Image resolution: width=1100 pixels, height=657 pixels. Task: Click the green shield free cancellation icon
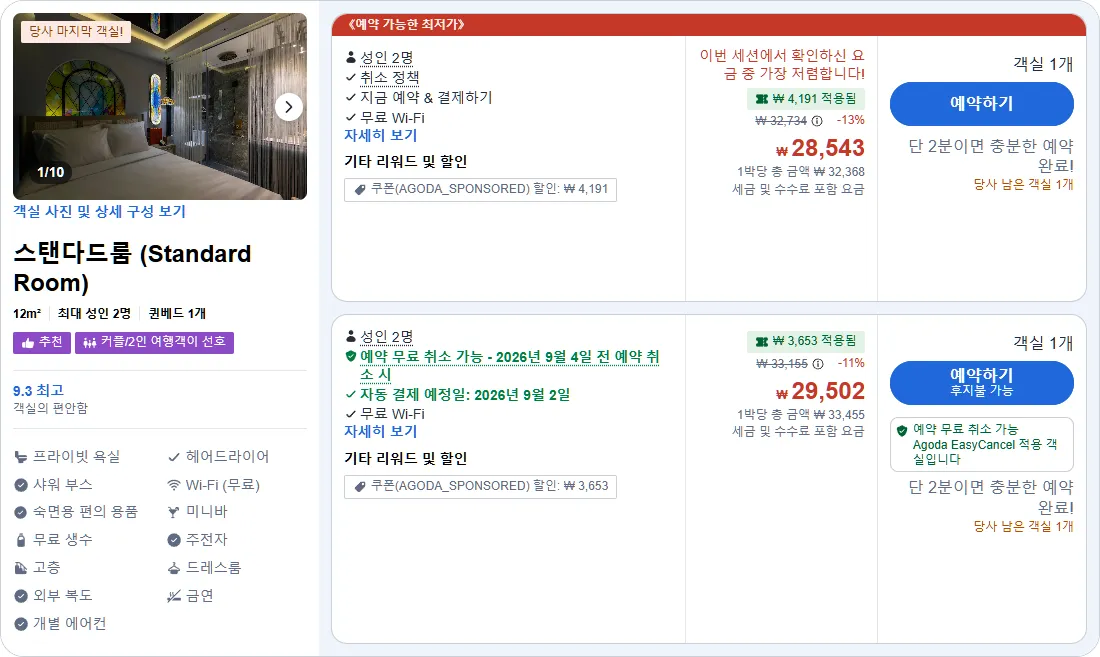coord(351,356)
